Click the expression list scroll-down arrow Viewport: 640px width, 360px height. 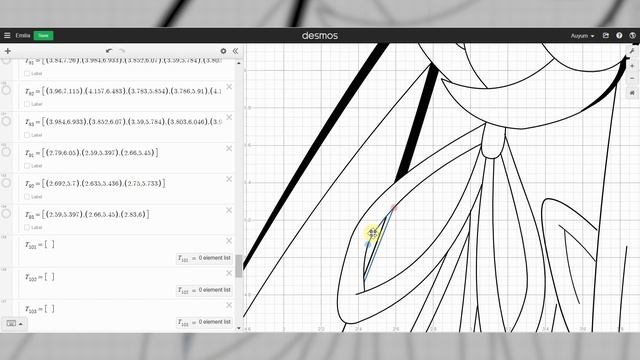pos(239,328)
